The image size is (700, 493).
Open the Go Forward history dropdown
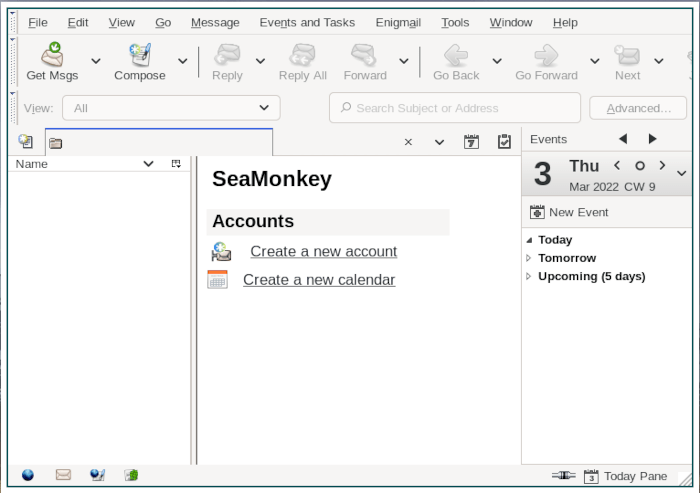point(595,61)
